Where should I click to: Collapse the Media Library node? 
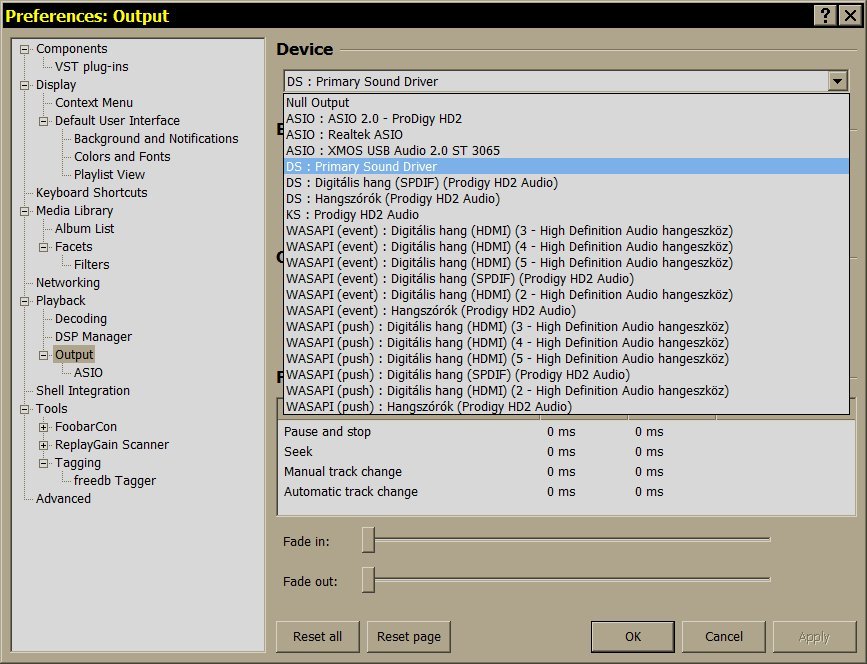25,211
